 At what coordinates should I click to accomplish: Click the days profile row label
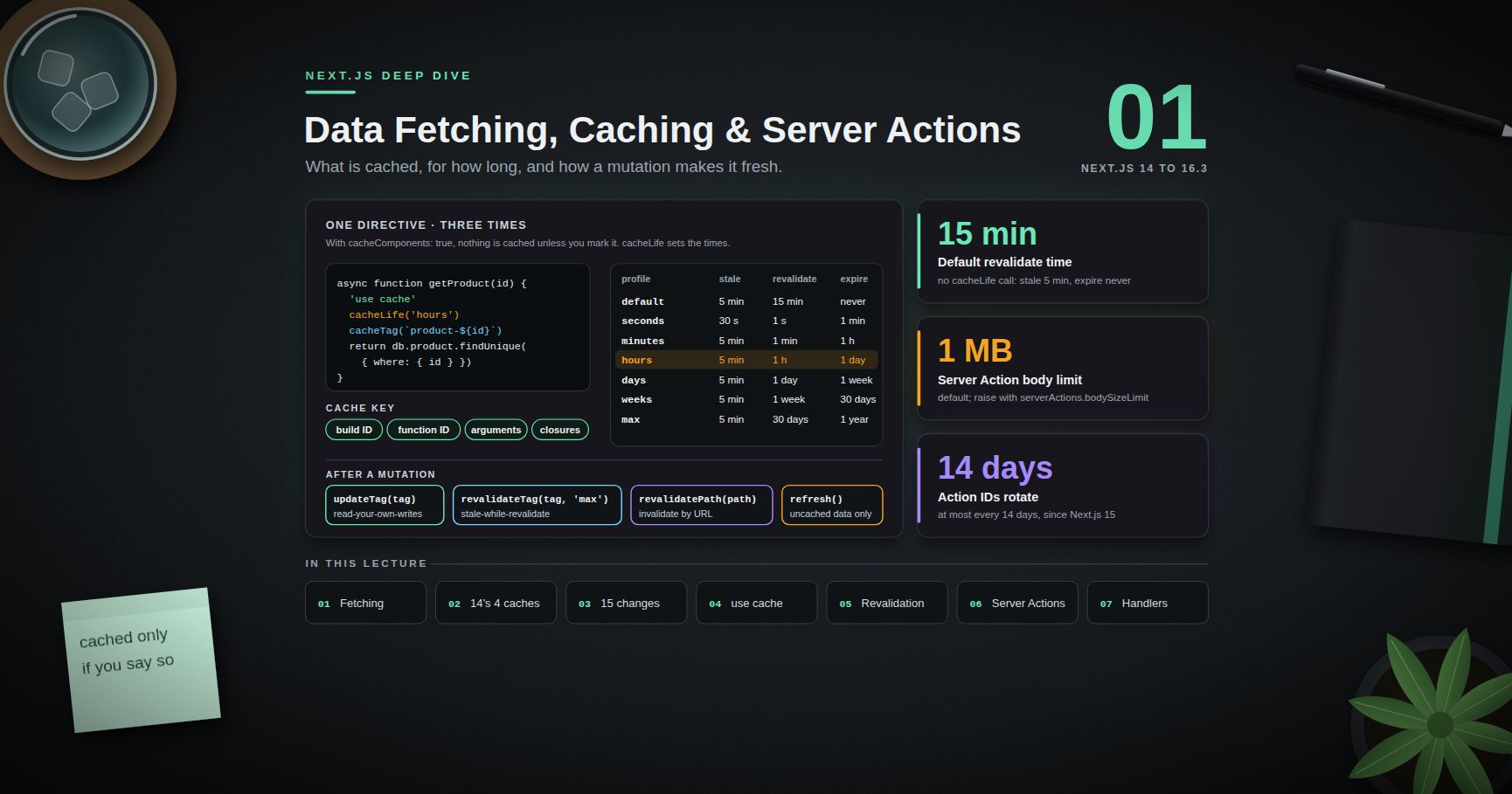pyautogui.click(x=634, y=380)
